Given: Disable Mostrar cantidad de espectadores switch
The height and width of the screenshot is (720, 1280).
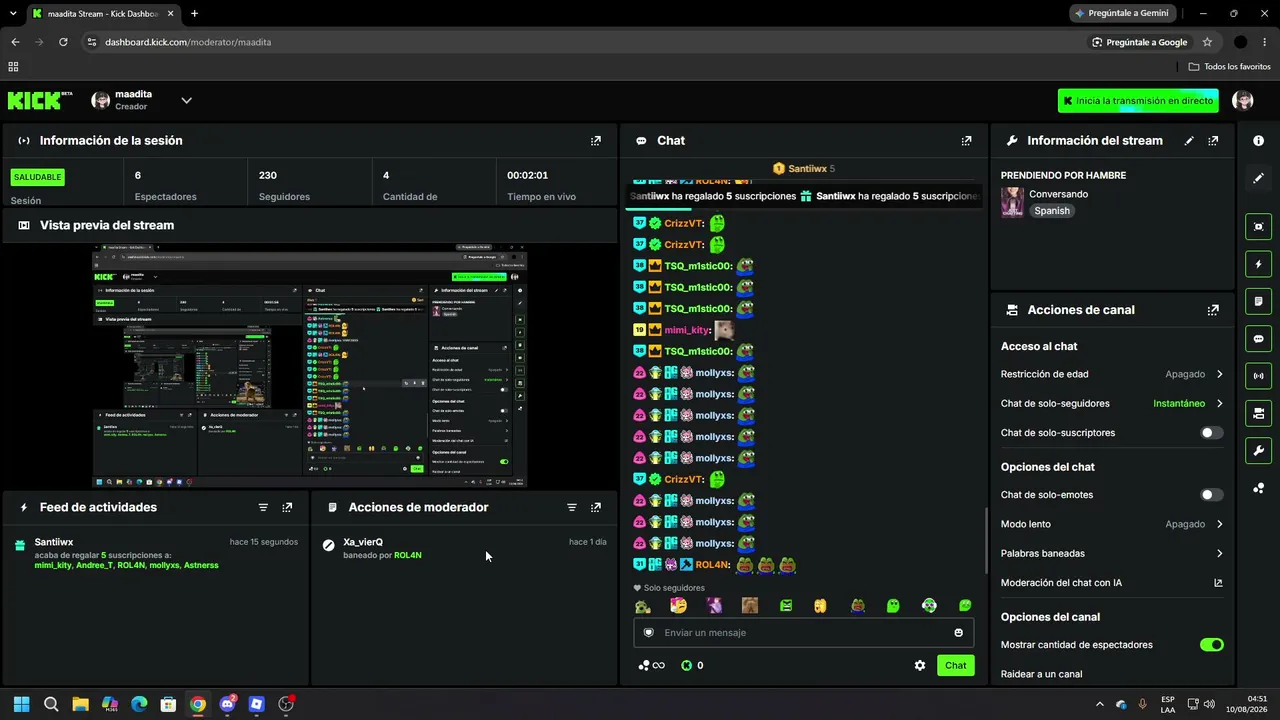Looking at the screenshot, I should click(1211, 645).
